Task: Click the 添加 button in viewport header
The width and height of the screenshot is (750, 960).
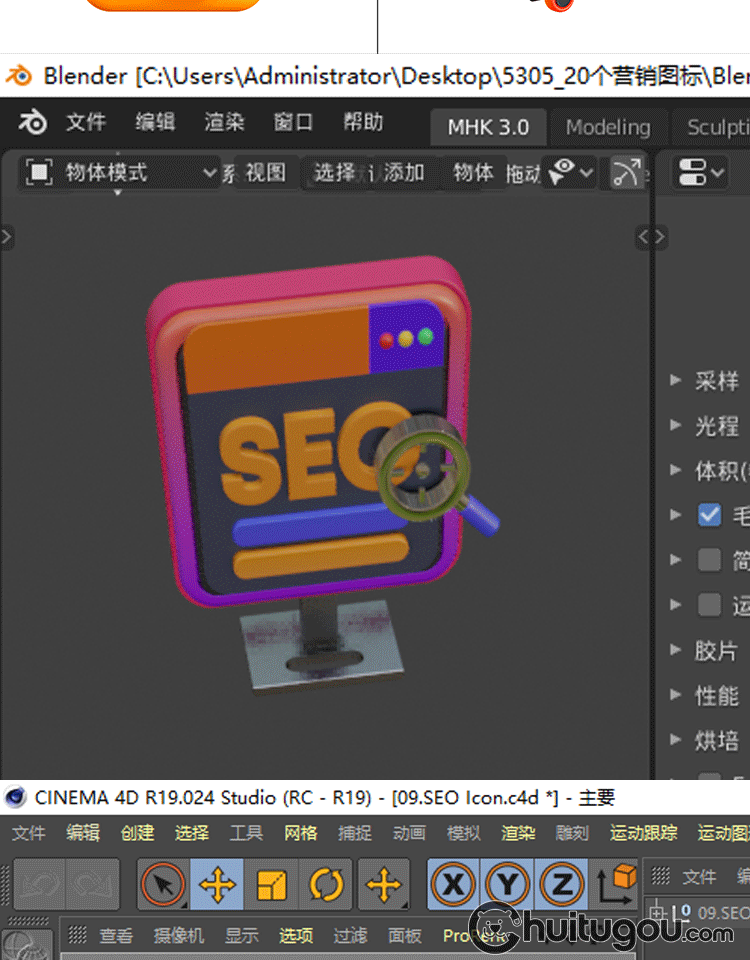Action: 403,173
